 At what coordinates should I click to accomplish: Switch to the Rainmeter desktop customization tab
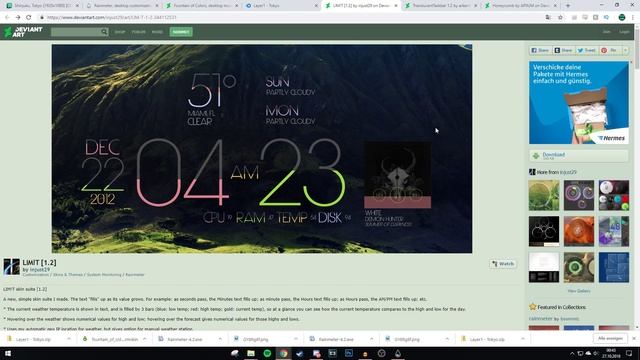coord(122,6)
